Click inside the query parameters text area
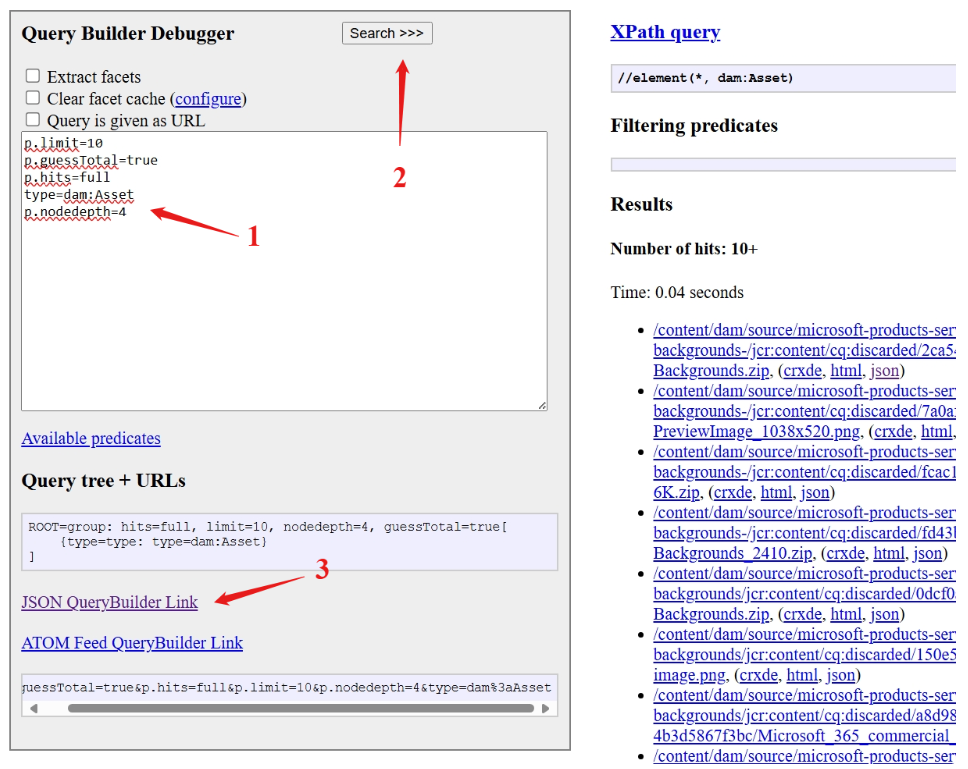This screenshot has width=968, height=769. 284,270
